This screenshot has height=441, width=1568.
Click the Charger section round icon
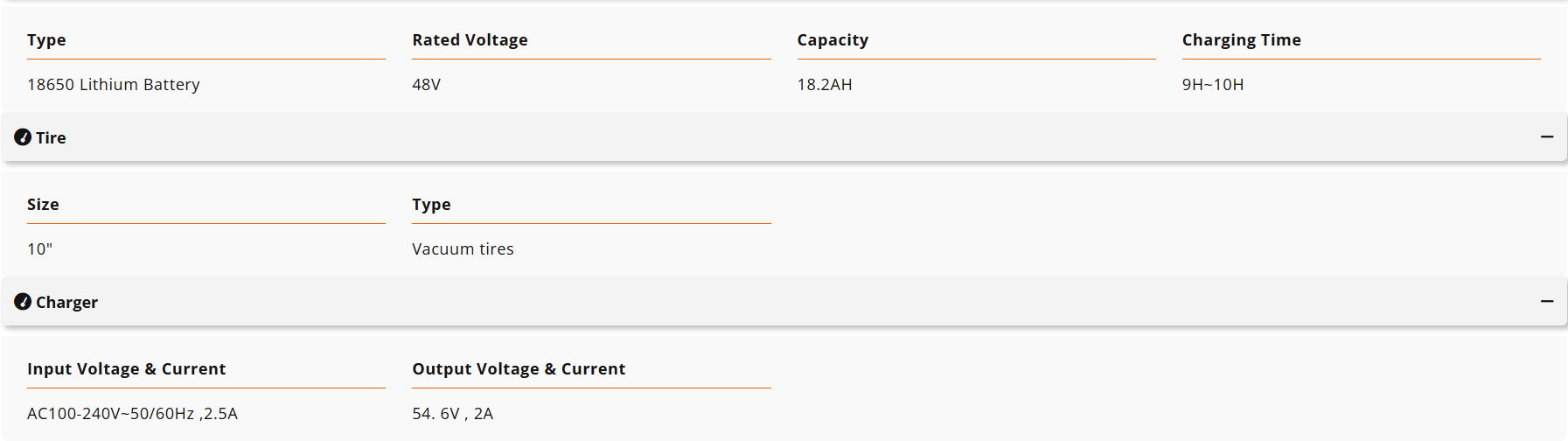click(x=23, y=302)
